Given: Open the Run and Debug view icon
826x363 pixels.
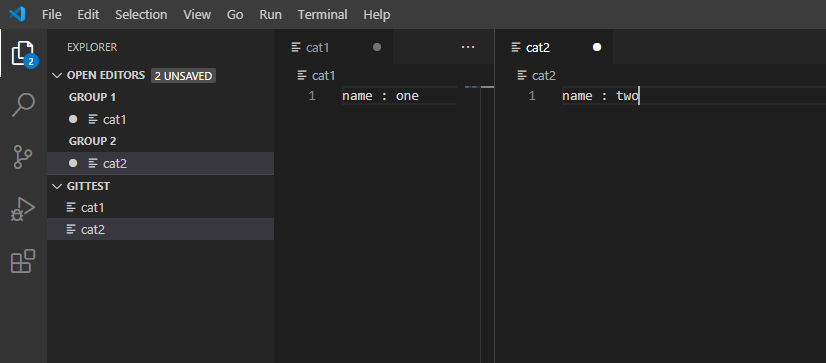Looking at the screenshot, I should pyautogui.click(x=23, y=209).
